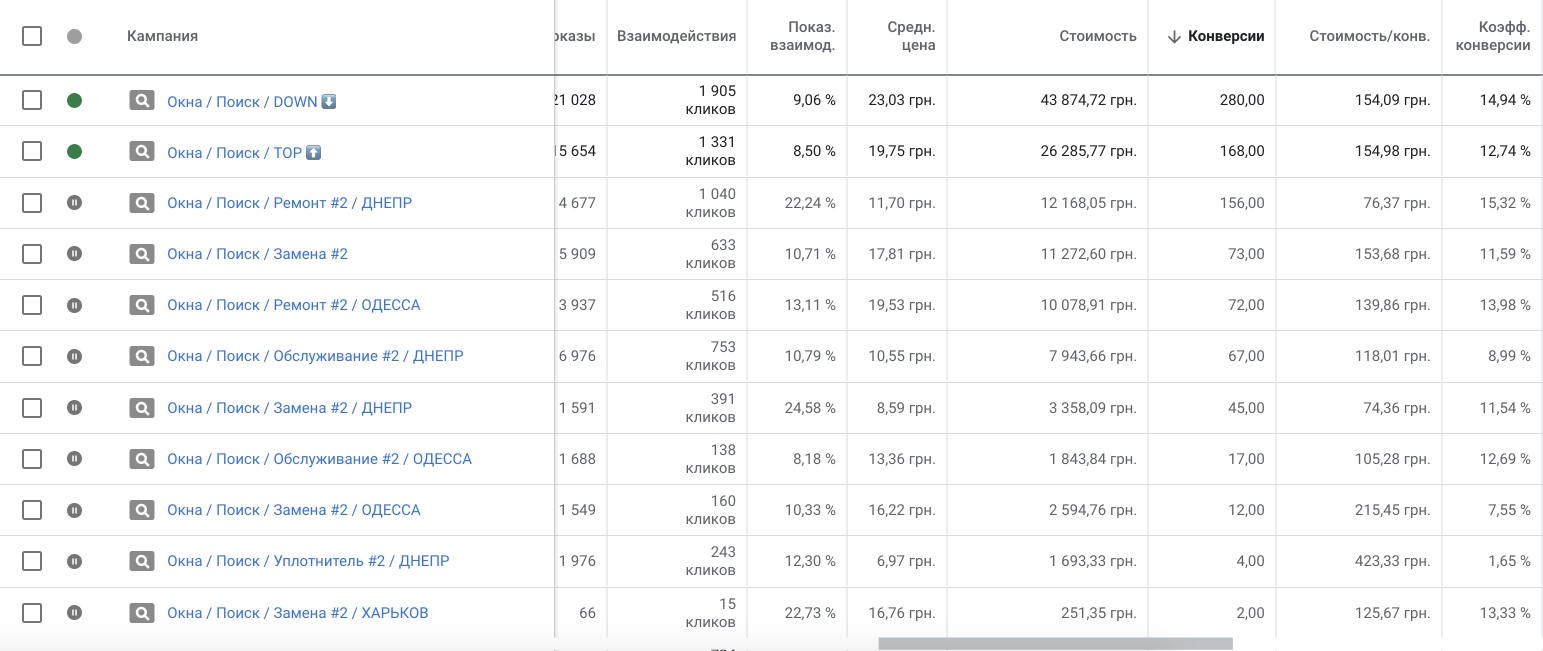Tick the select-all checkbox in the header
The height and width of the screenshot is (651, 1543).
click(x=32, y=36)
